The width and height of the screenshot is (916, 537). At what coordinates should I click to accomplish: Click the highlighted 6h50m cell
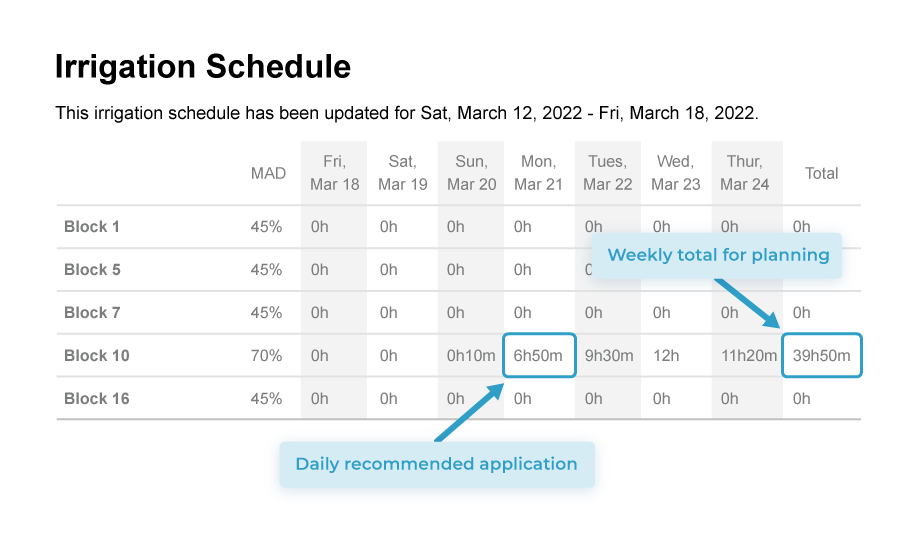[x=539, y=356]
